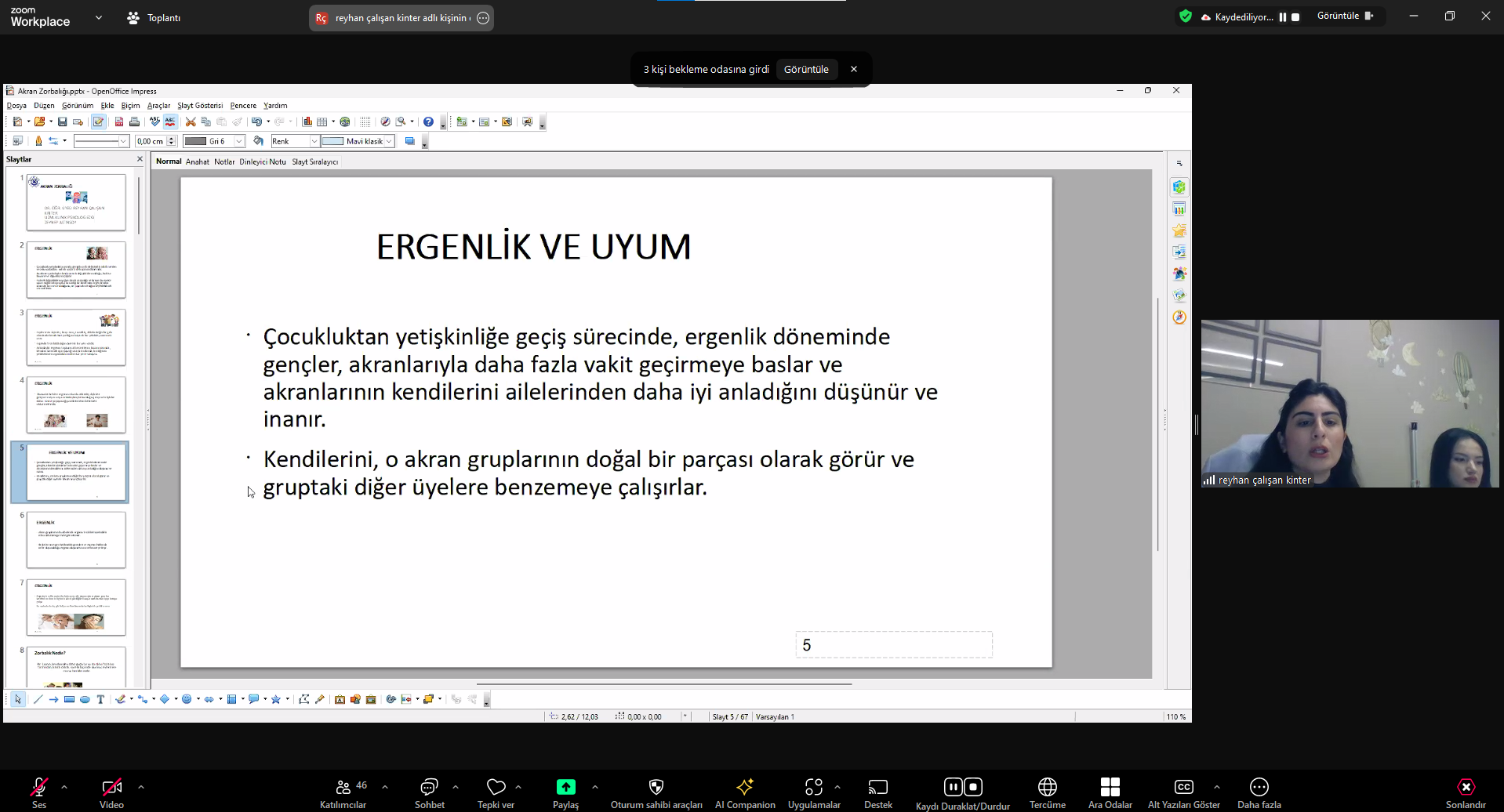
Task: Open the Renk fill type dropdown
Action: (314, 141)
